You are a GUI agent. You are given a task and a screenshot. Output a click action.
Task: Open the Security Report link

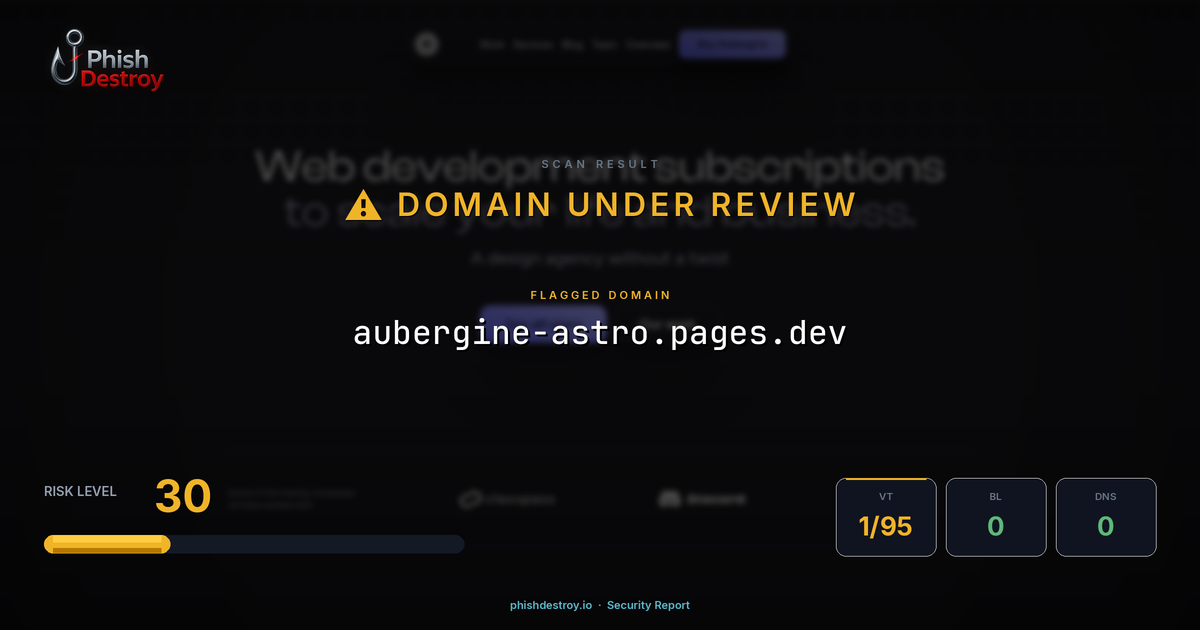[648, 605]
